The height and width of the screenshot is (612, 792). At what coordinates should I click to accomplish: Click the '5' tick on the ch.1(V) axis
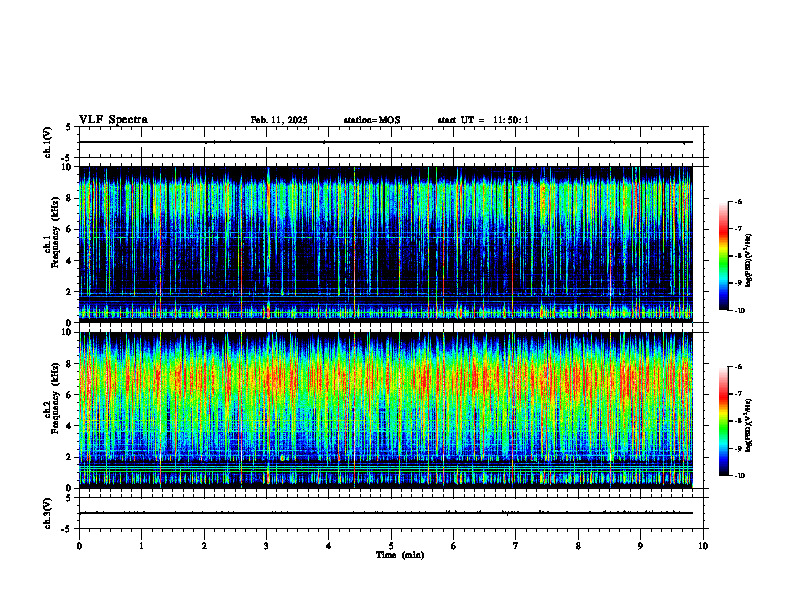68,127
